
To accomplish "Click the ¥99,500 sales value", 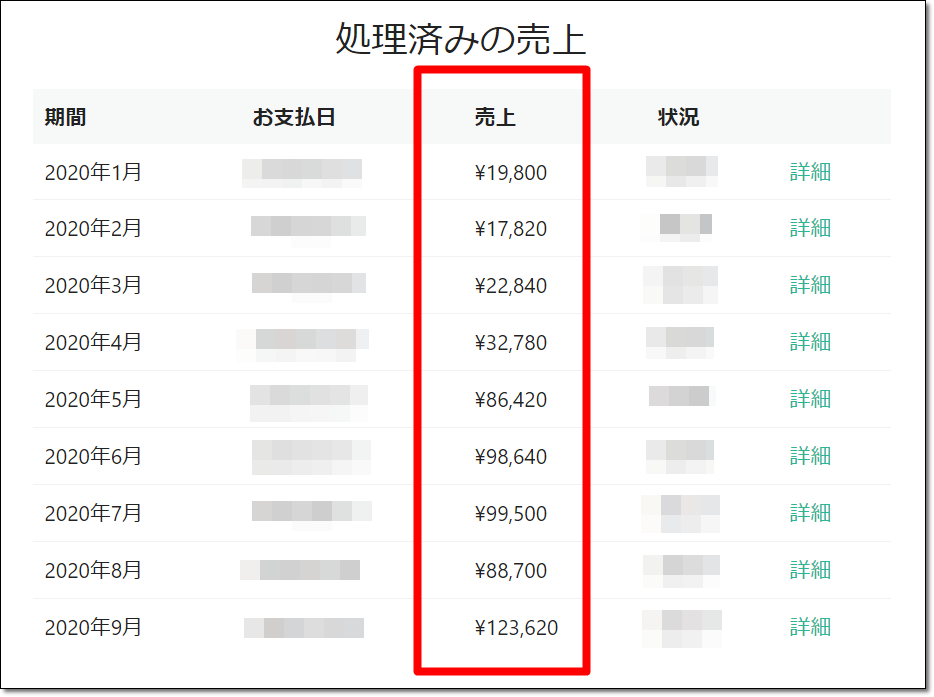I will tap(511, 514).
